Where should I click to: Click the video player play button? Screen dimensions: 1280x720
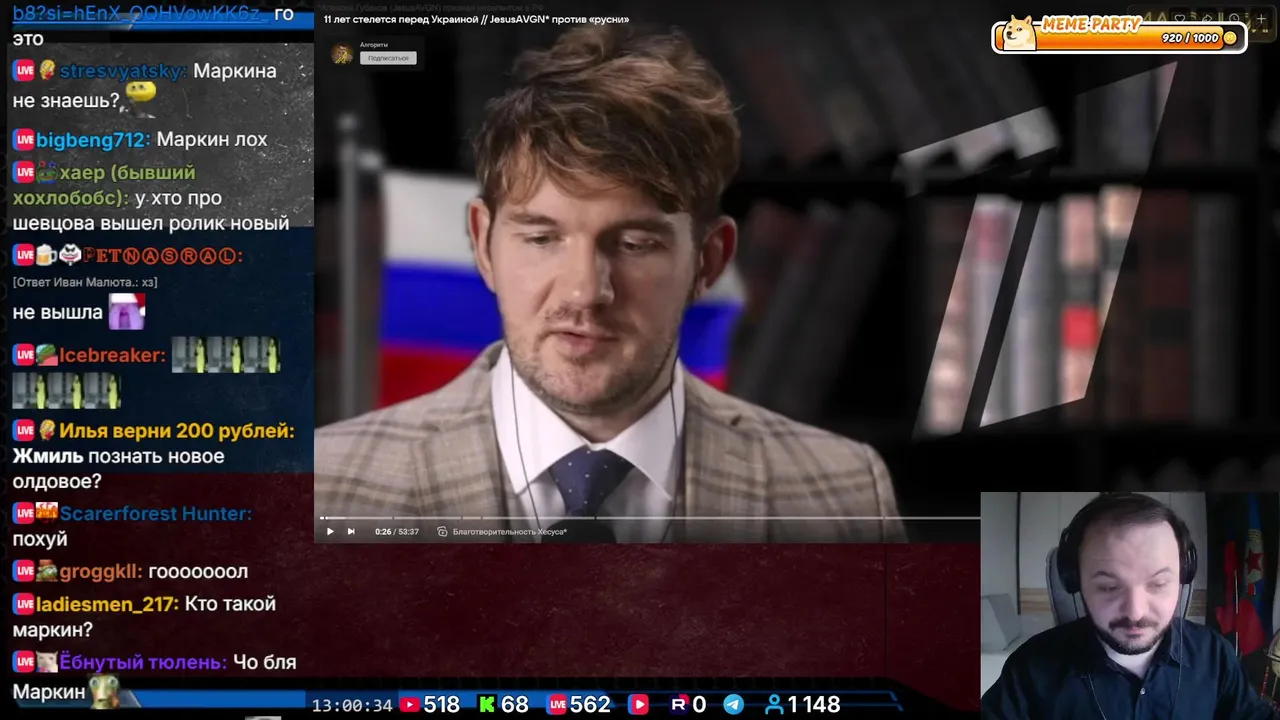[x=330, y=532]
